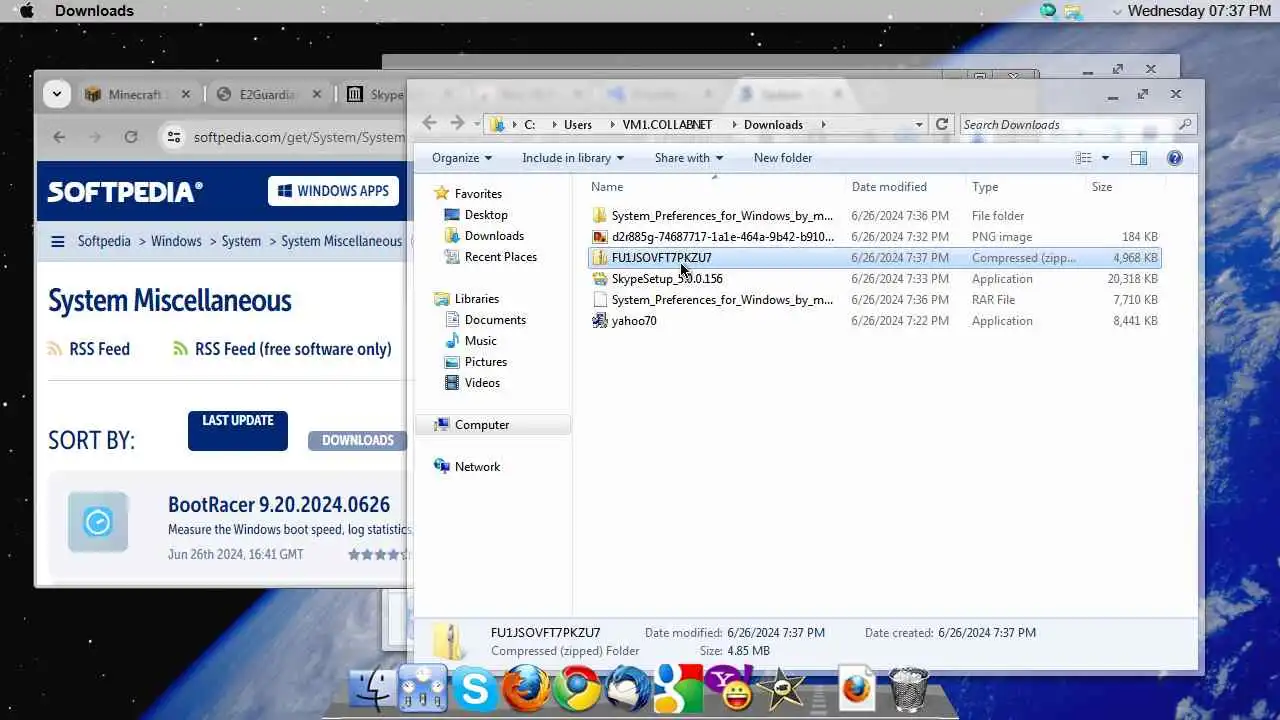Select Computer in navigation pane
The width and height of the screenshot is (1280, 720).
[x=482, y=425]
